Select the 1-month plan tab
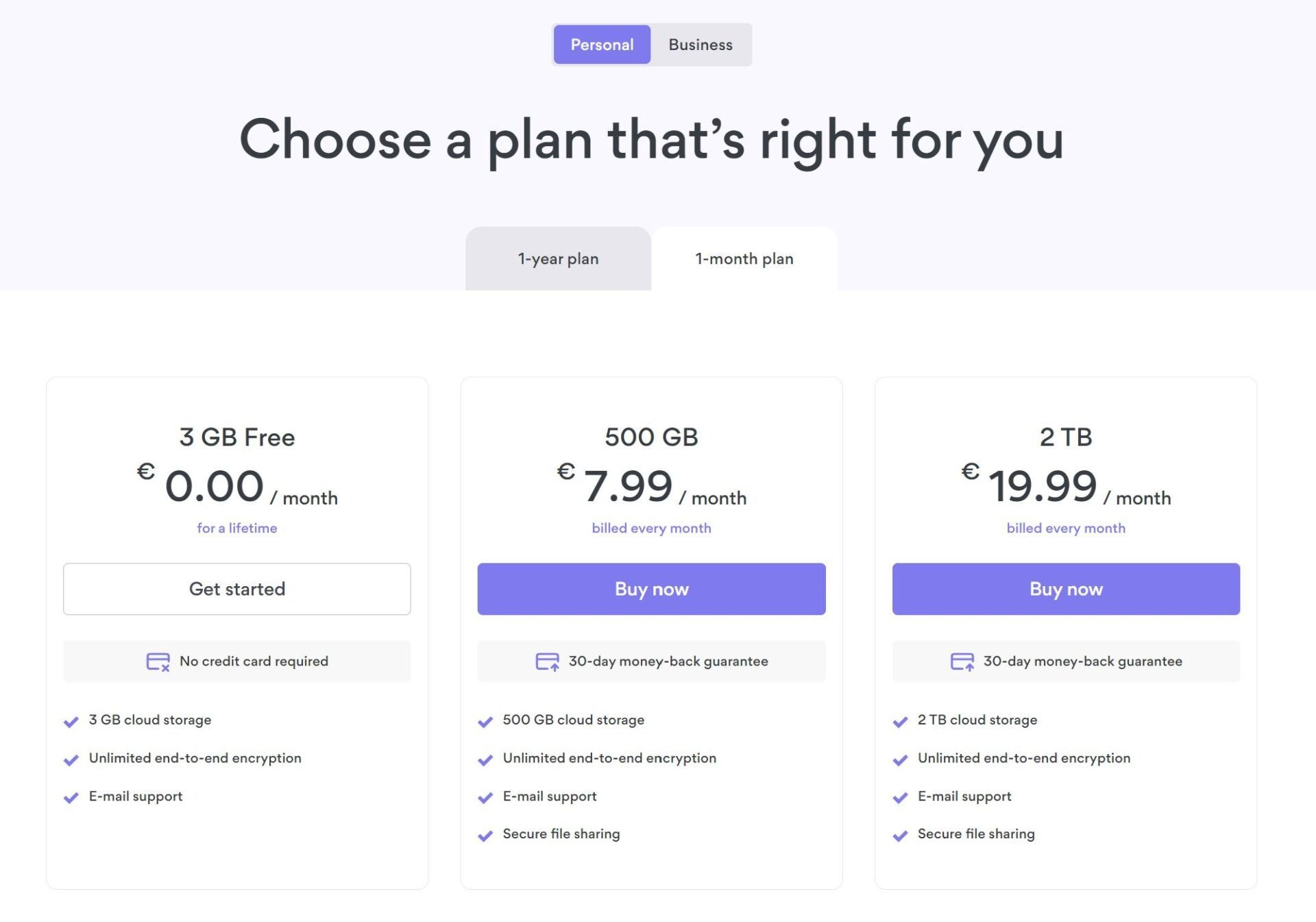Screen dimensions: 1316x922 coord(744,258)
